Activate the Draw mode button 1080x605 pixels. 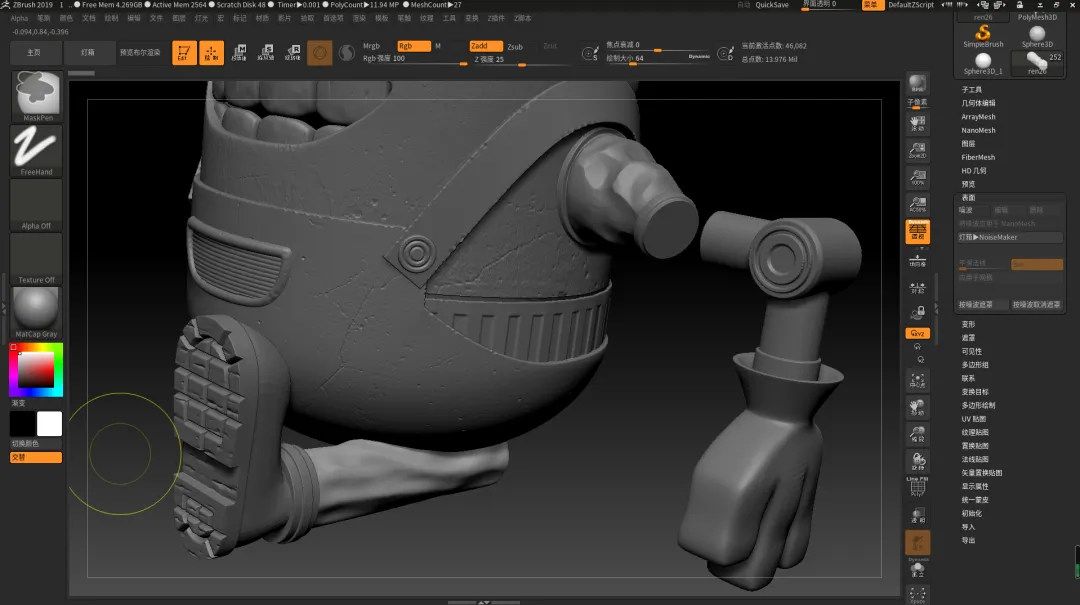(212, 53)
